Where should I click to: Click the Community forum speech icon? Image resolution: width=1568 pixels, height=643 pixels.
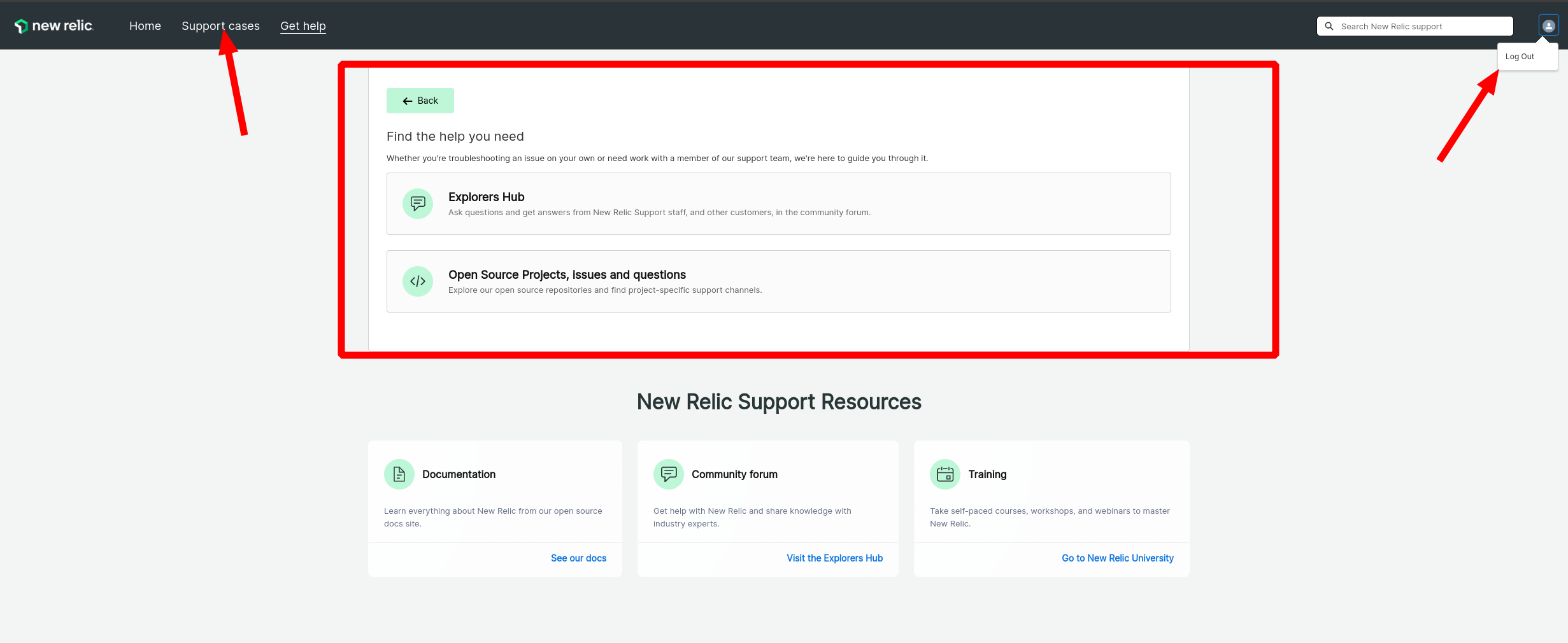(669, 474)
